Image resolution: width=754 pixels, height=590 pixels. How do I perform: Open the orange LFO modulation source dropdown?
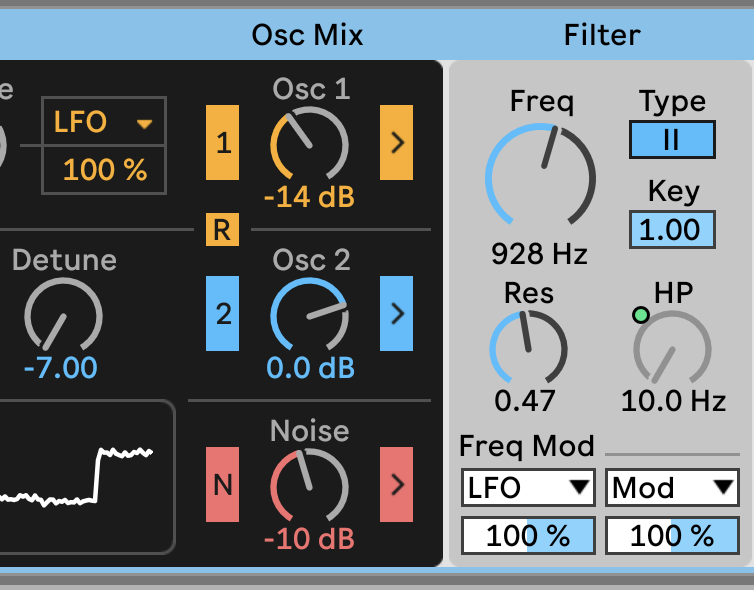pos(99,123)
